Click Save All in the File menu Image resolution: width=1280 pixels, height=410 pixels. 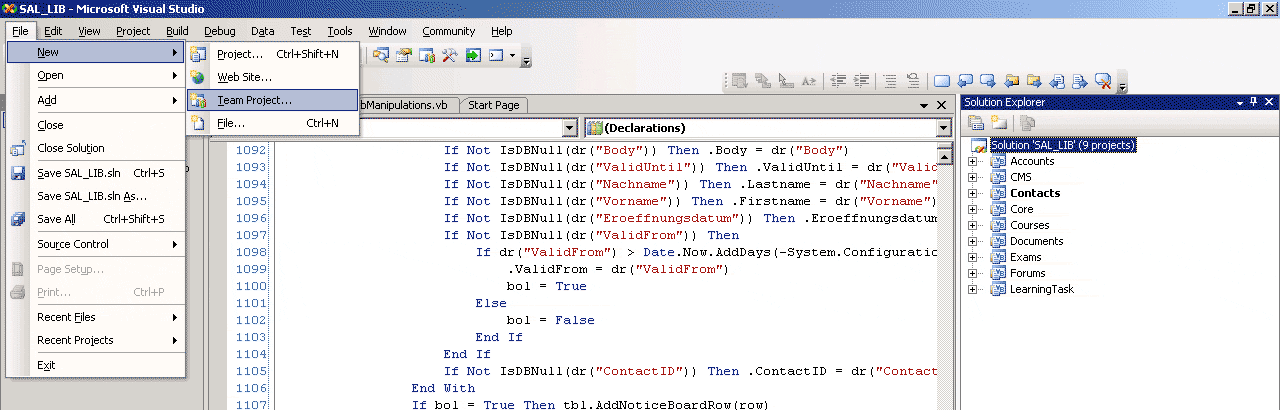95,219
